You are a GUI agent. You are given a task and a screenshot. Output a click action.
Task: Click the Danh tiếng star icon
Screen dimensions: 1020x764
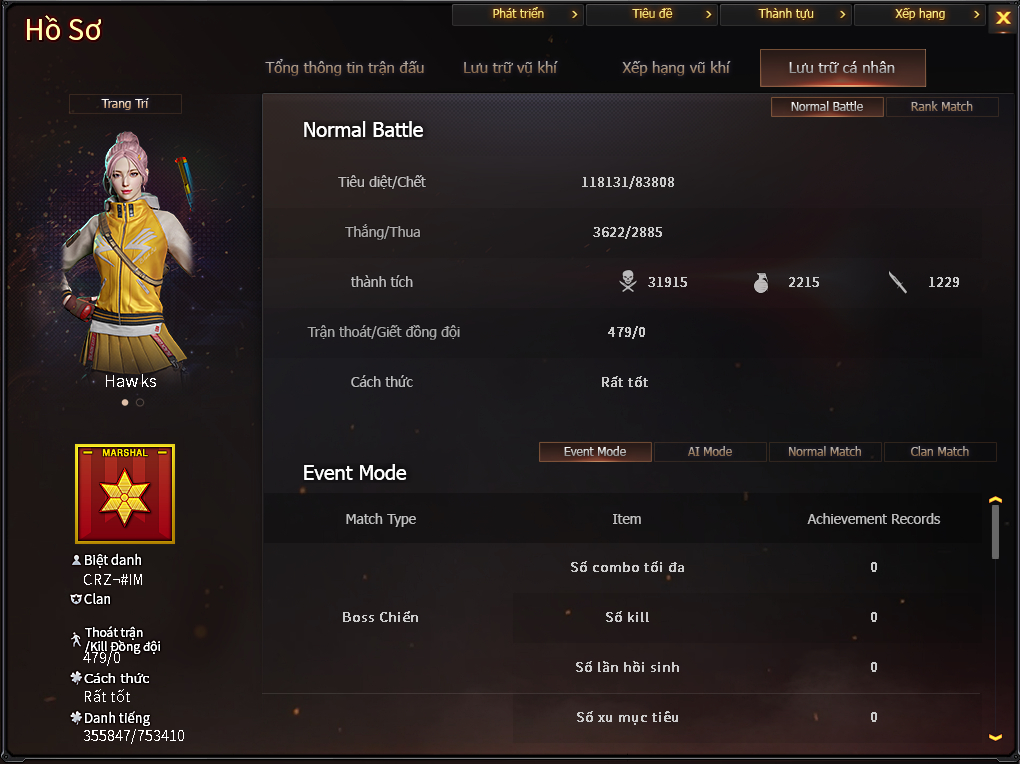[x=76, y=717]
